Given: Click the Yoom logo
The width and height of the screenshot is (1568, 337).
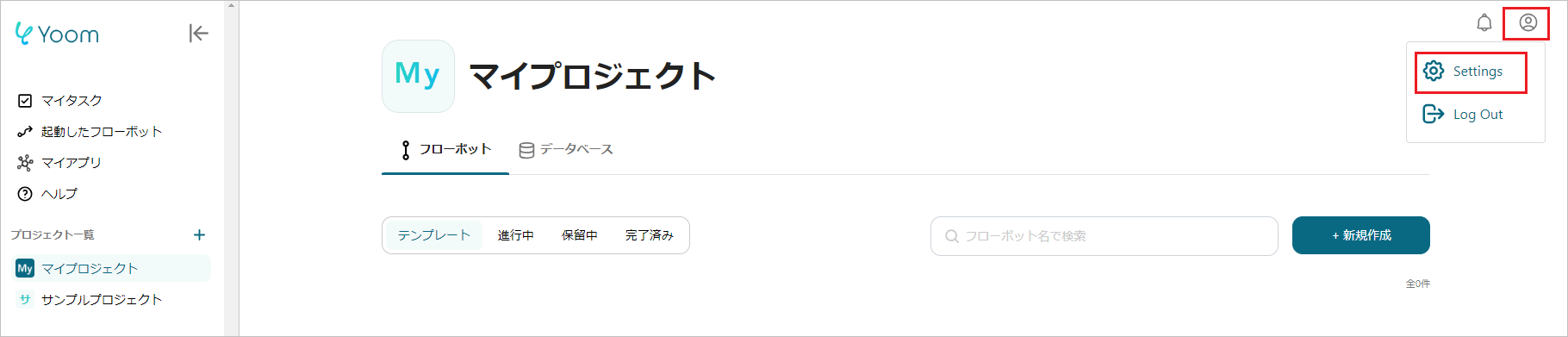Looking at the screenshot, I should [x=57, y=34].
